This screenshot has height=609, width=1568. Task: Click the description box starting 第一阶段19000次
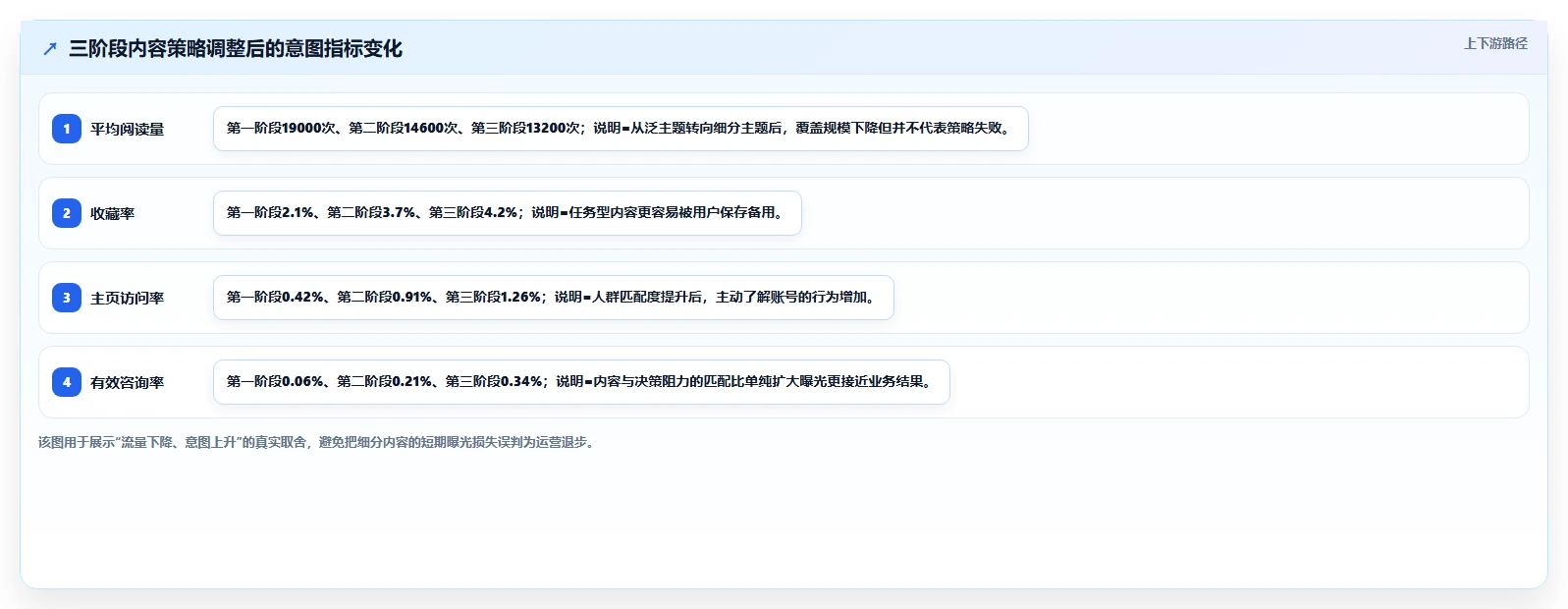621,129
